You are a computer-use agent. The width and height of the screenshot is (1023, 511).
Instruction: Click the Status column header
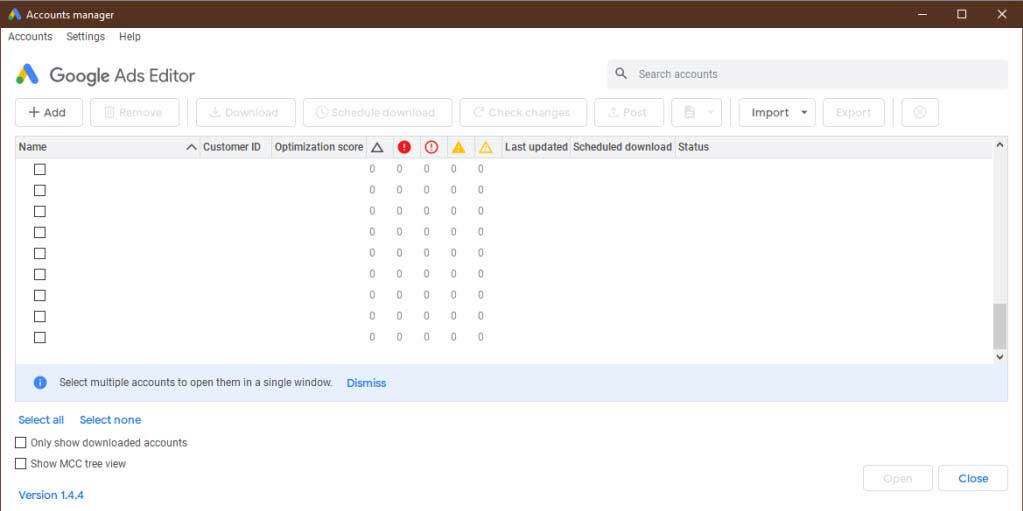click(x=693, y=147)
